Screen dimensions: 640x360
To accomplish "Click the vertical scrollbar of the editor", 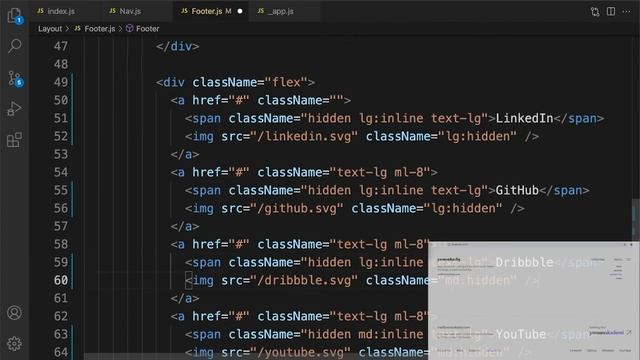I will click(x=636, y=220).
